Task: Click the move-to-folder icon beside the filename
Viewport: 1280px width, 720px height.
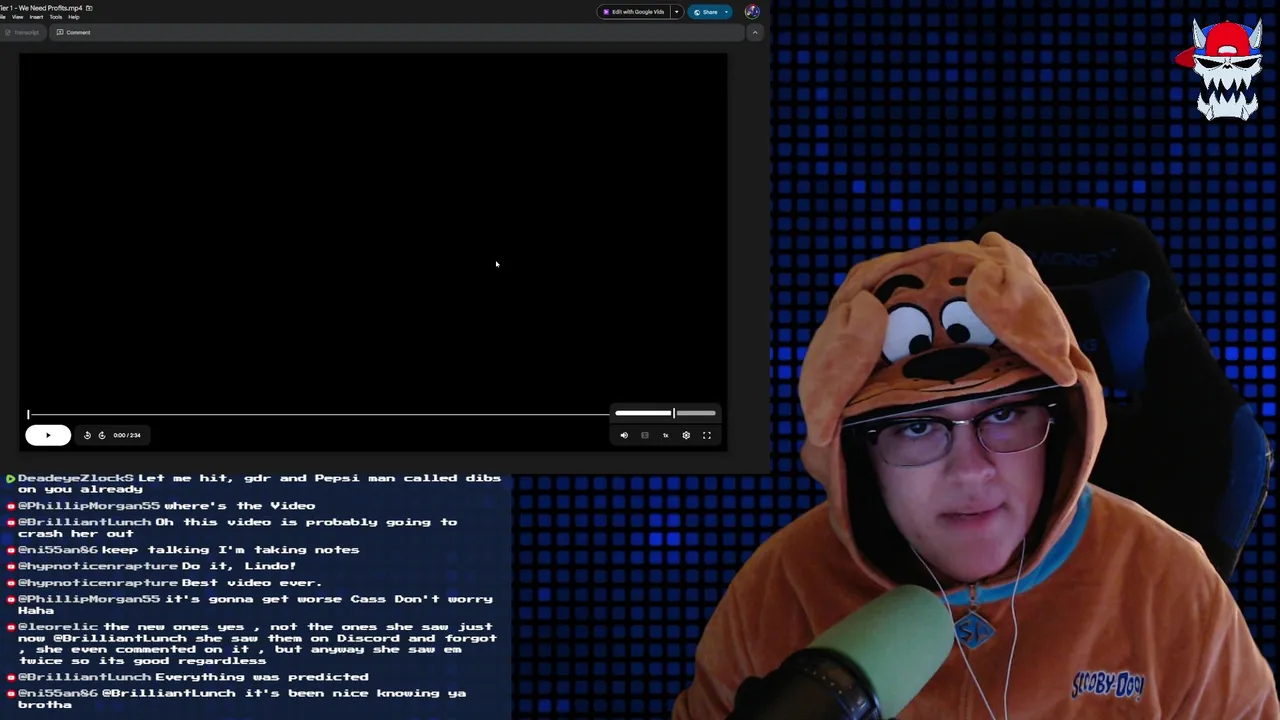Action: [x=89, y=8]
